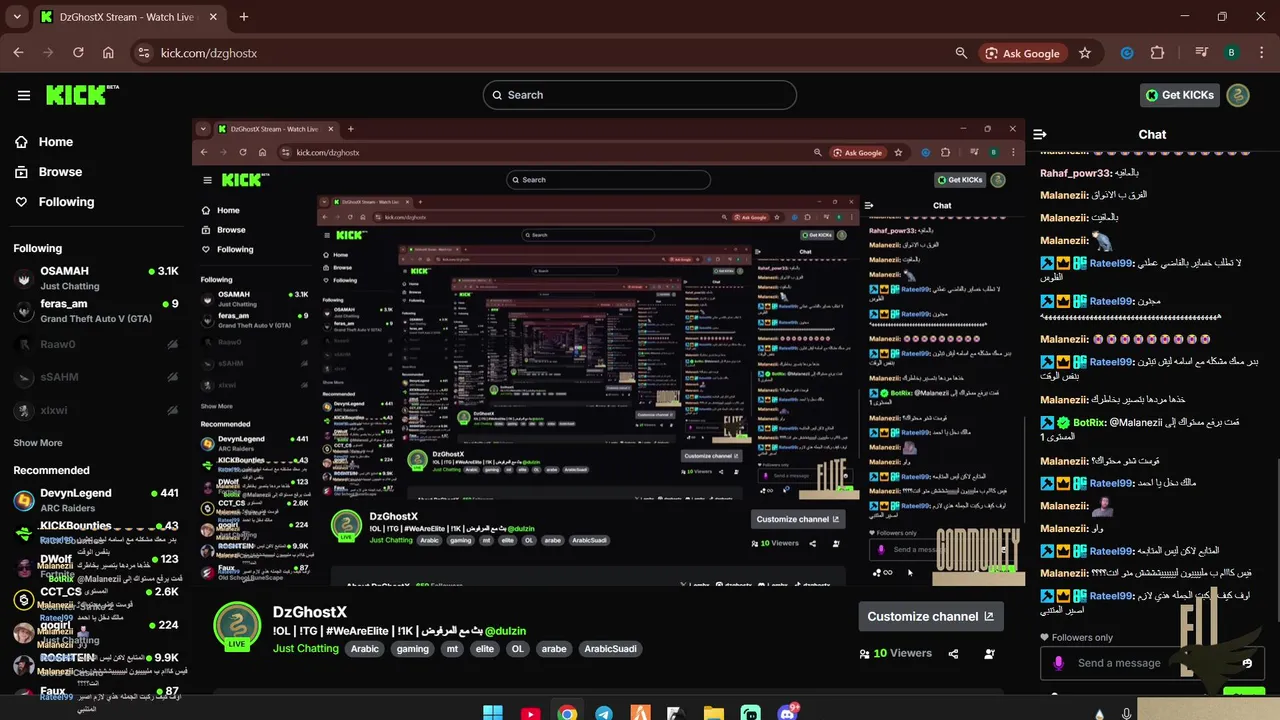
Task: Click the Arabic tag
Action: [x=365, y=649]
